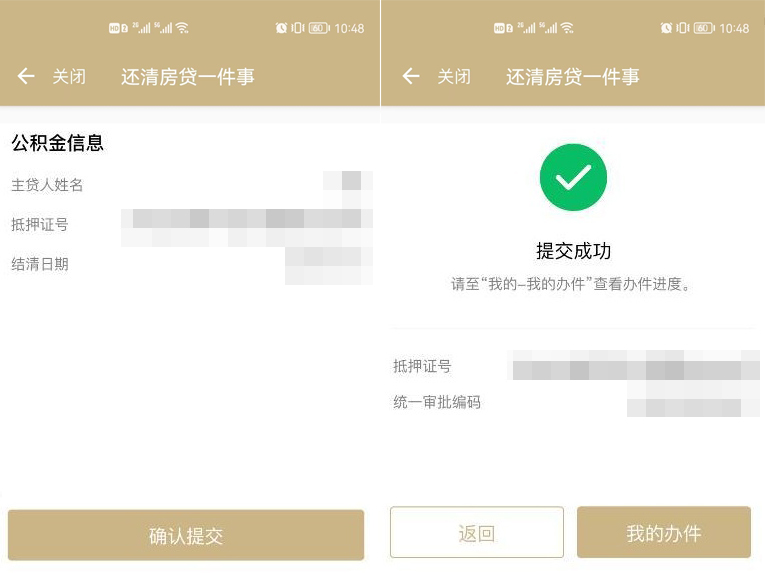Click the 公积金信息 section heading

point(57,143)
